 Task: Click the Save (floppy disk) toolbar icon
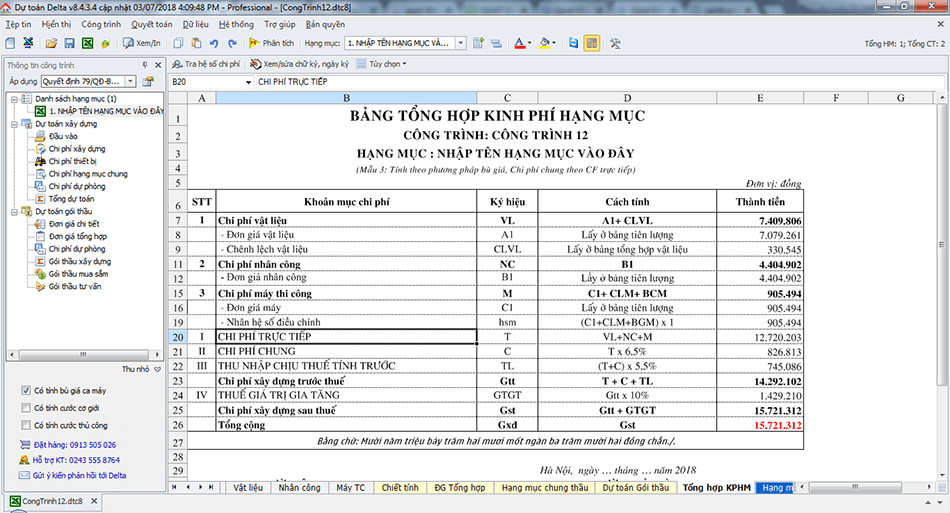[71, 44]
